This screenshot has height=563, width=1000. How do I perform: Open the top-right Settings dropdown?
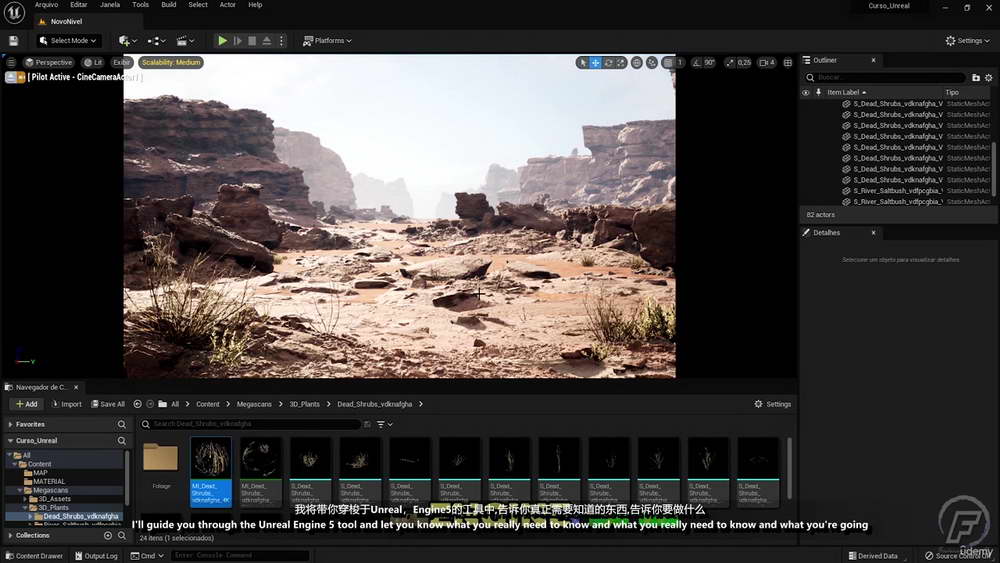[967, 41]
